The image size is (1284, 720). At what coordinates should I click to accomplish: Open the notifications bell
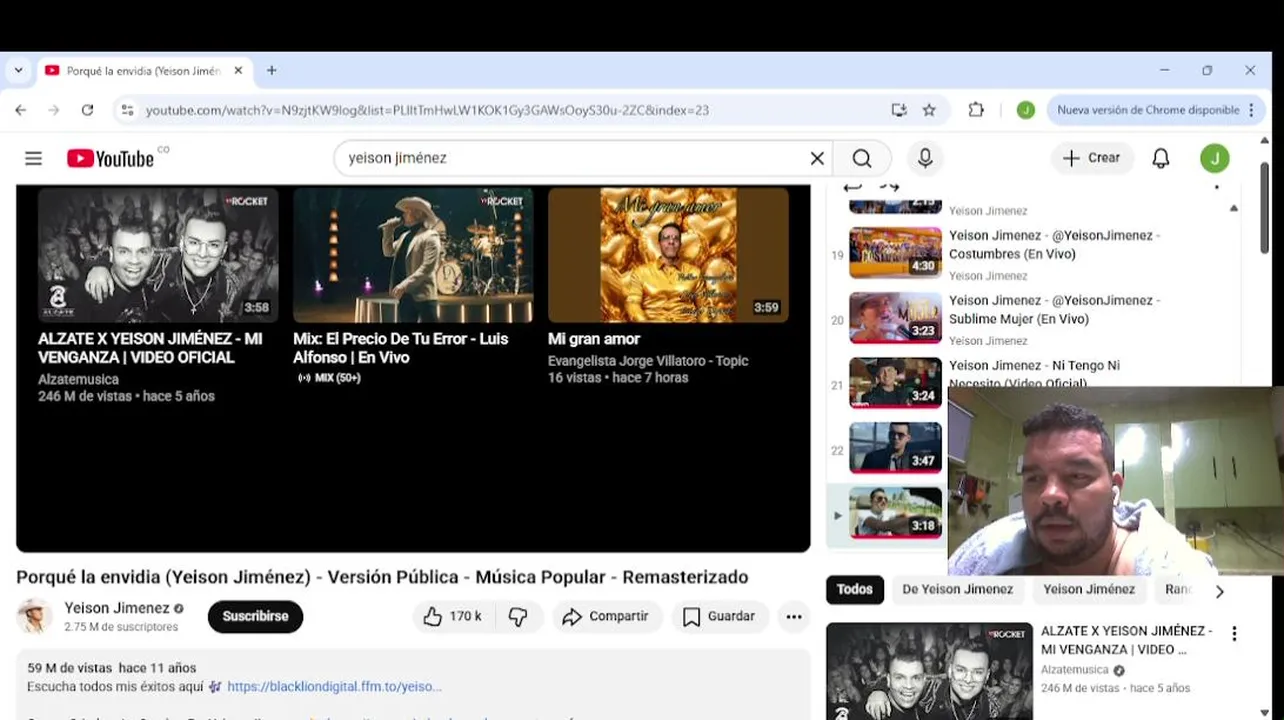[1161, 158]
